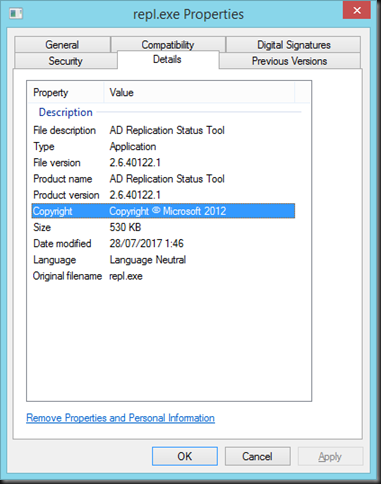The image size is (381, 484).
Task: Click the repl.exe original filename value
Action: (126, 276)
